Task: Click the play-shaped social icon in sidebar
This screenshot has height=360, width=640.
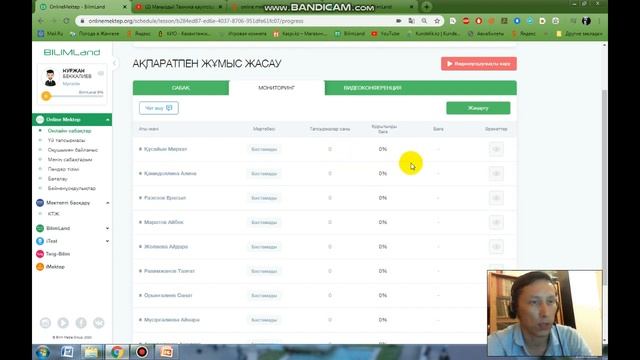Action: [63, 323]
